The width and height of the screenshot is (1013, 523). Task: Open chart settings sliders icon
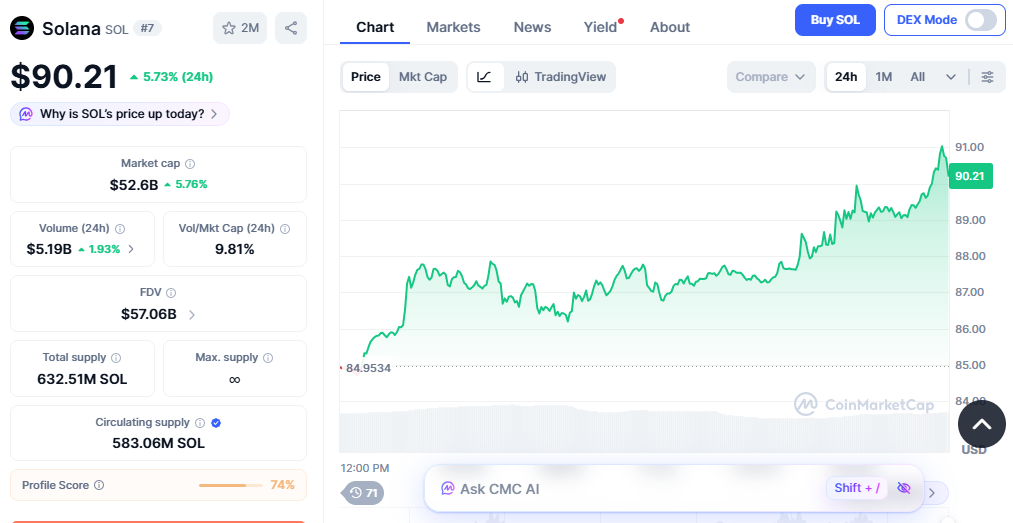pos(987,77)
